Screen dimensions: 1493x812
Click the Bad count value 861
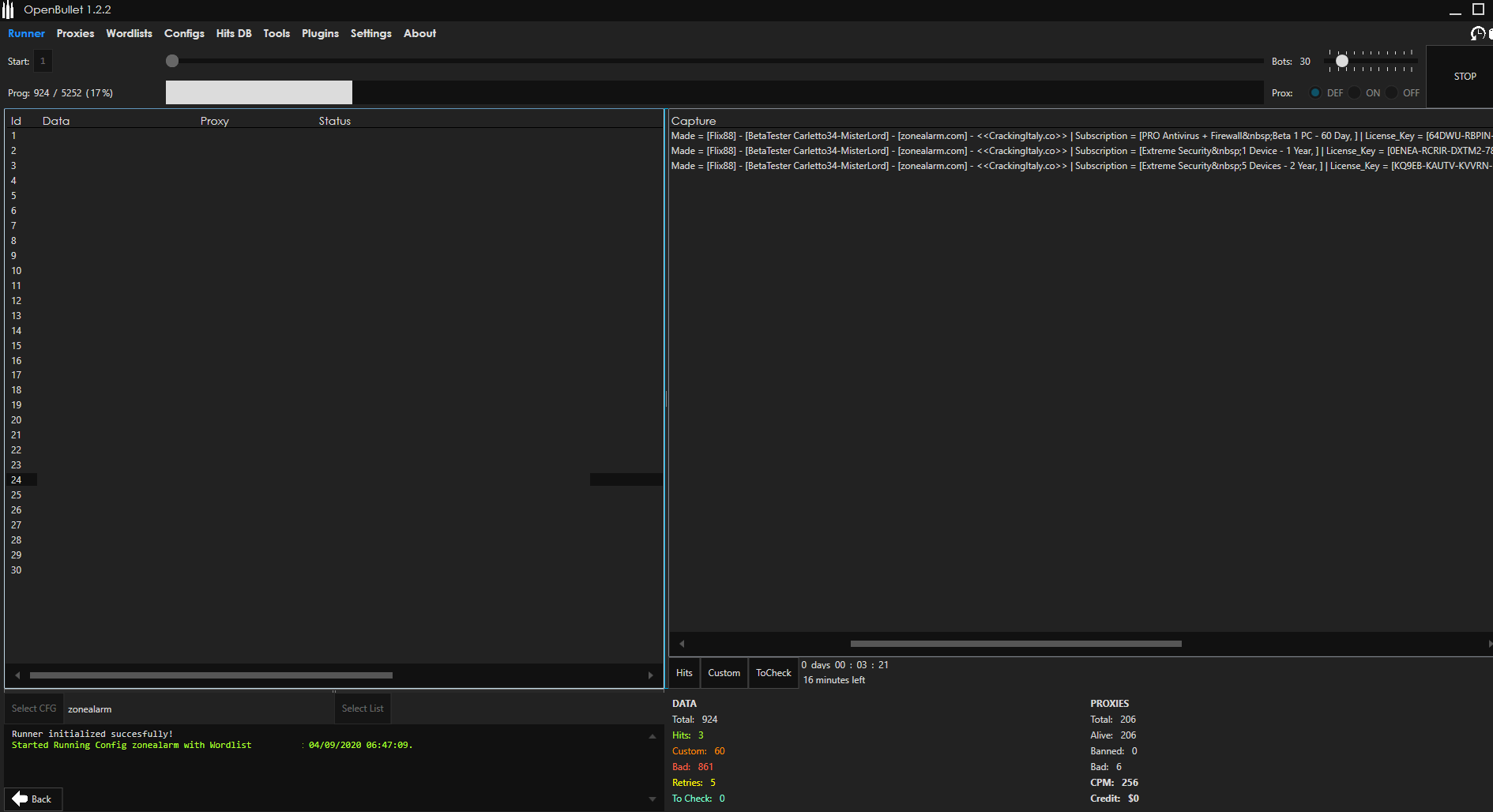coord(705,767)
